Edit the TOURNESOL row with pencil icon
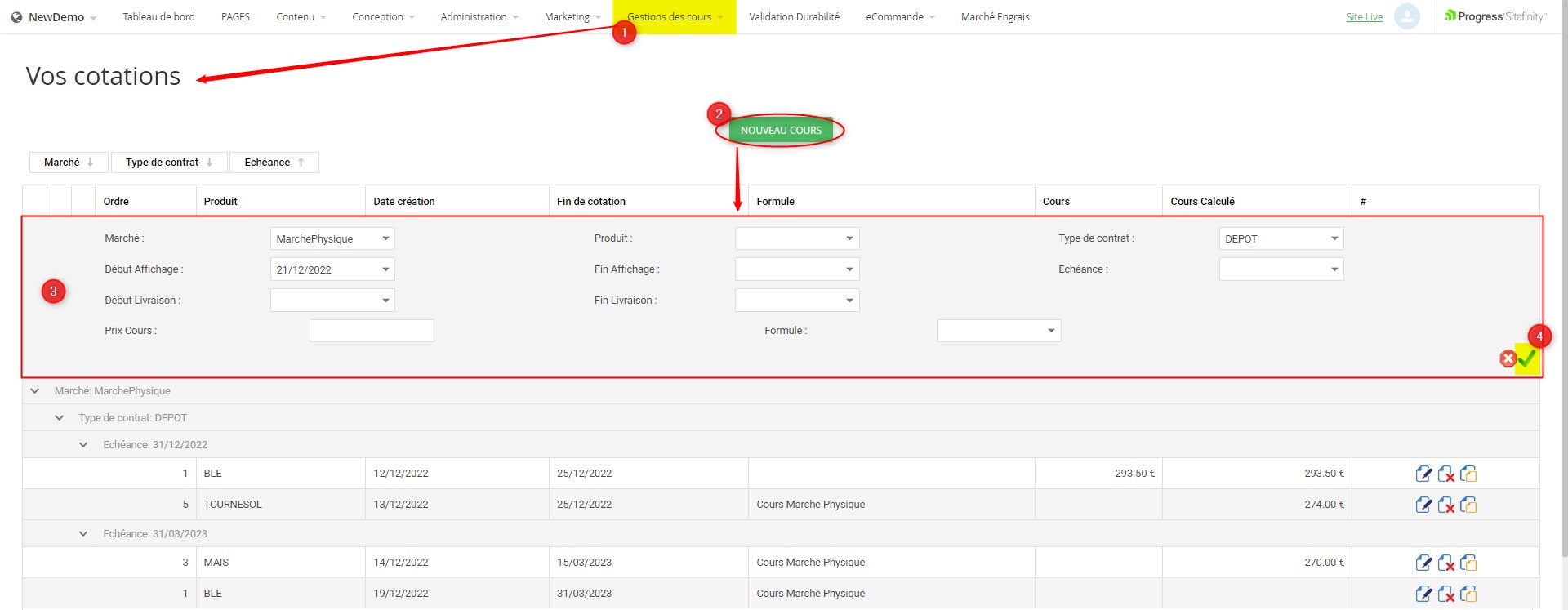 [1423, 505]
